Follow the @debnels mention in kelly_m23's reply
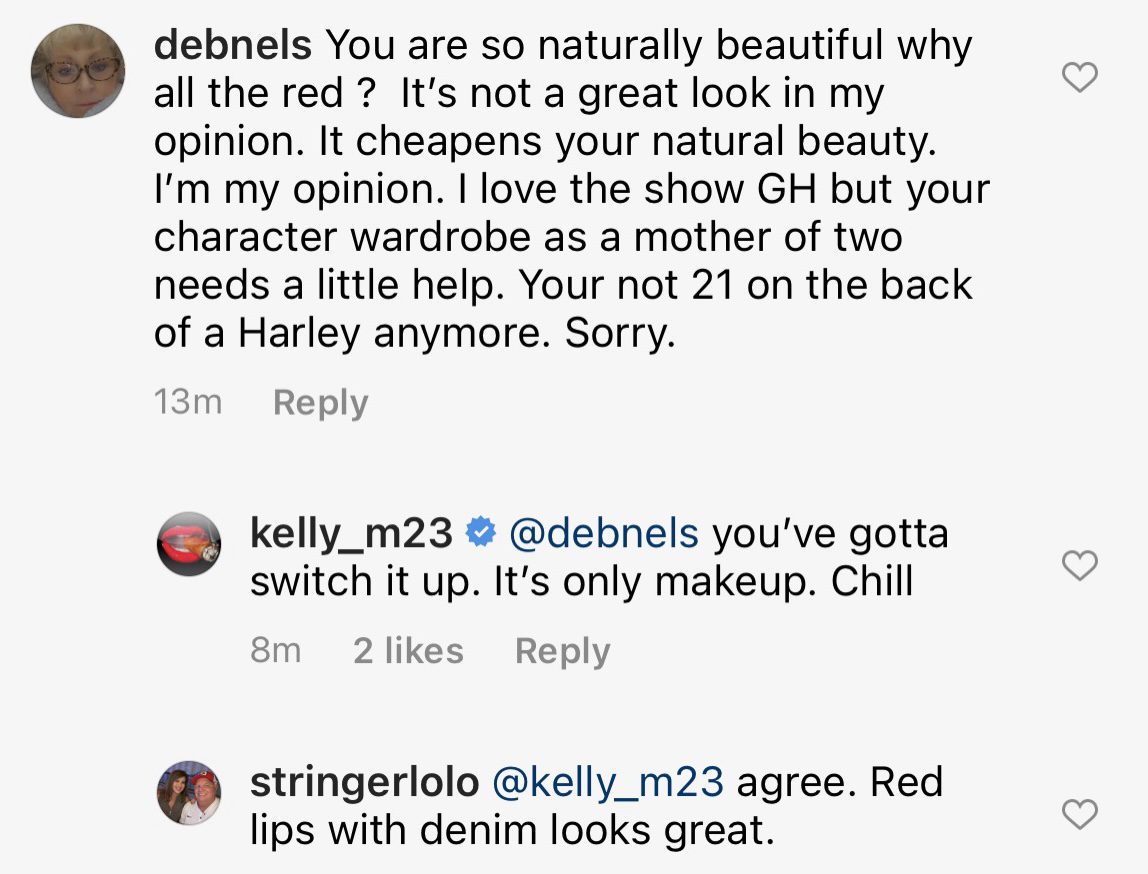Screen dimensions: 1148x874 (603, 534)
